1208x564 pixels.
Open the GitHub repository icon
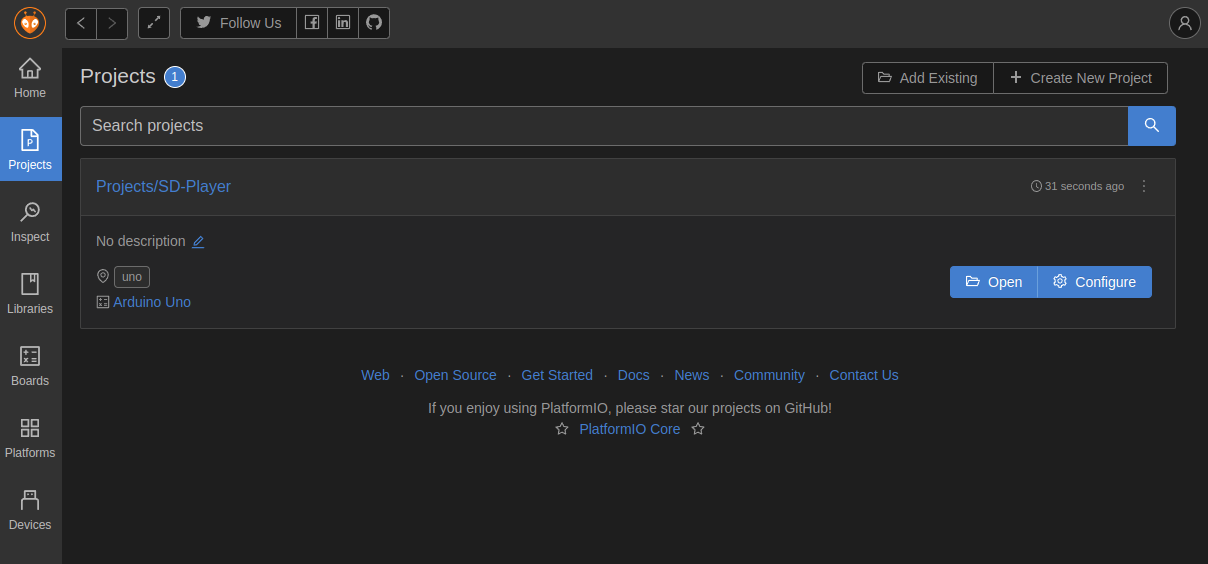click(374, 23)
